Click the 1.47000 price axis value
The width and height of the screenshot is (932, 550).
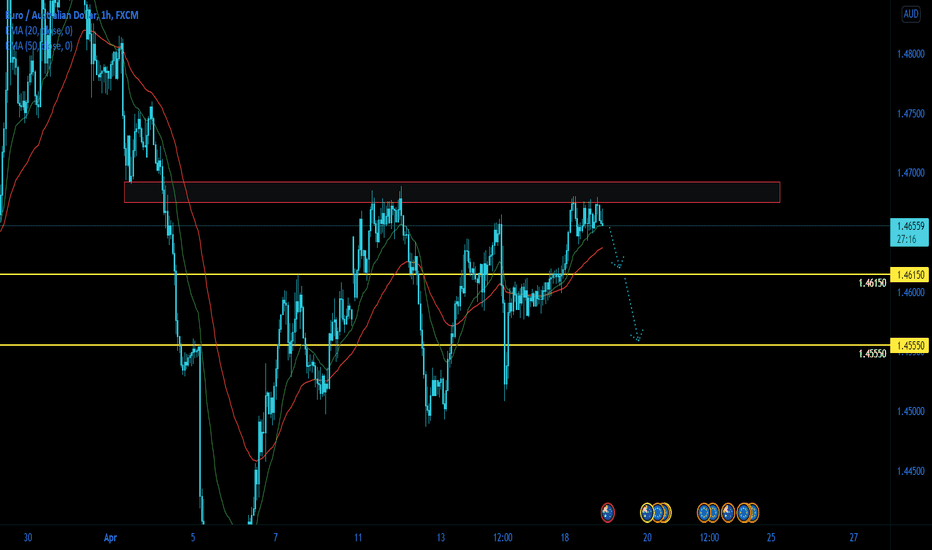tap(911, 173)
